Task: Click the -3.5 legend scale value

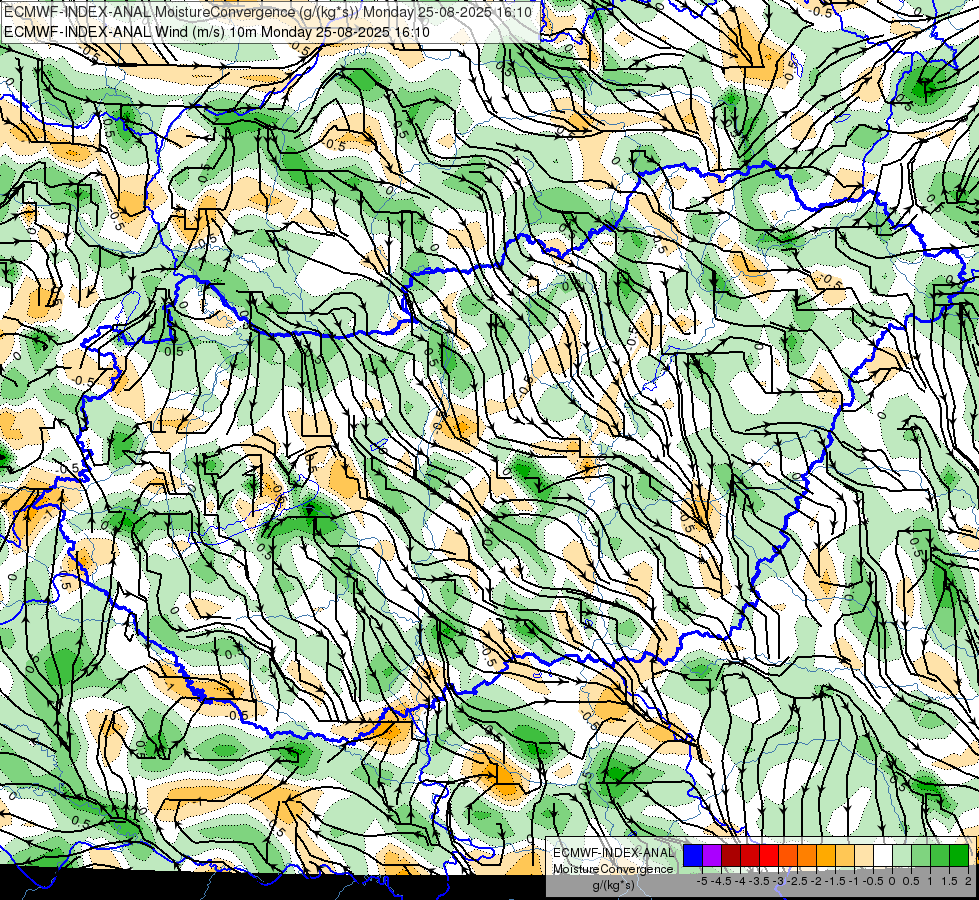Action: coord(759,881)
